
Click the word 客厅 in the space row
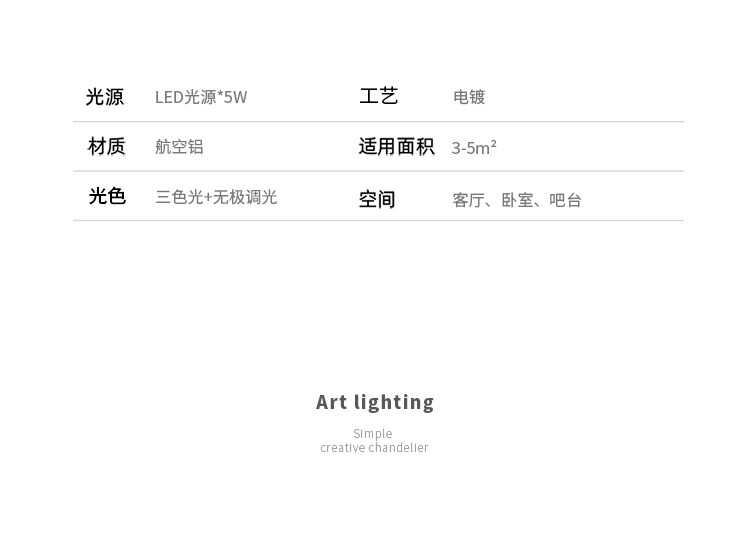click(x=468, y=200)
